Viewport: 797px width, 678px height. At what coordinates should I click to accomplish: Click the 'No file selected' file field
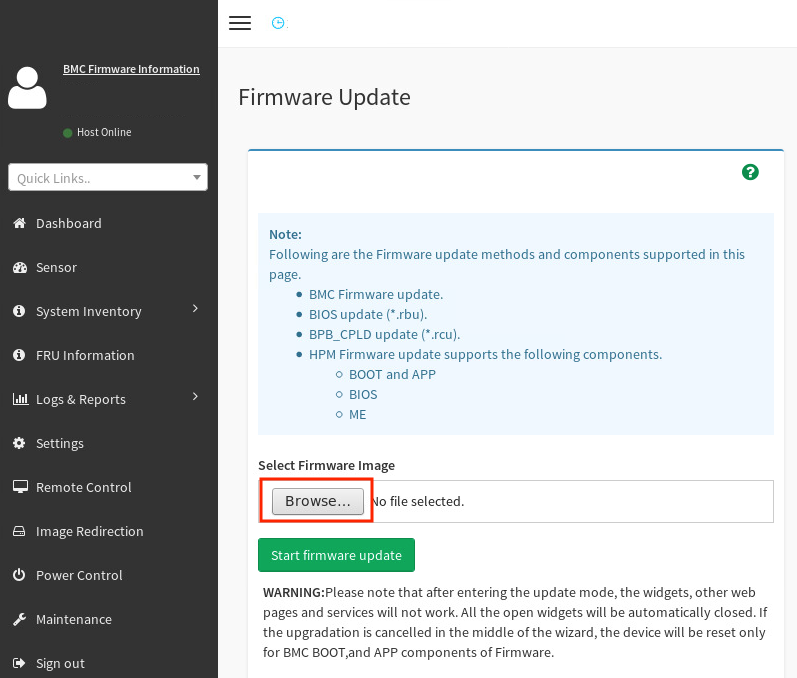tap(418, 501)
